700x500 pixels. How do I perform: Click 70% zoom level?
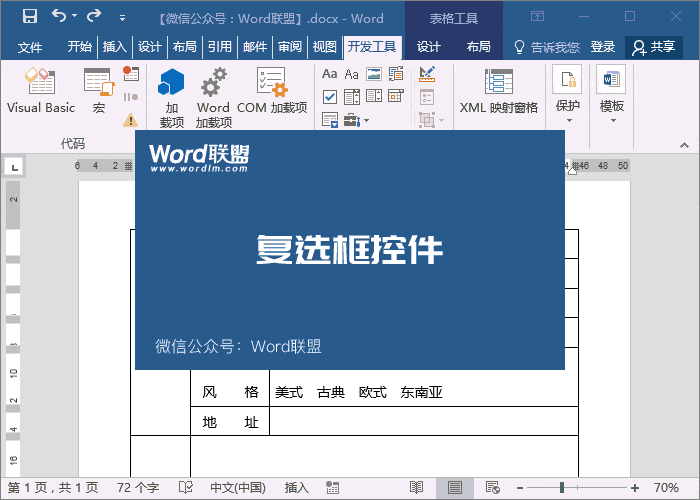click(x=666, y=488)
